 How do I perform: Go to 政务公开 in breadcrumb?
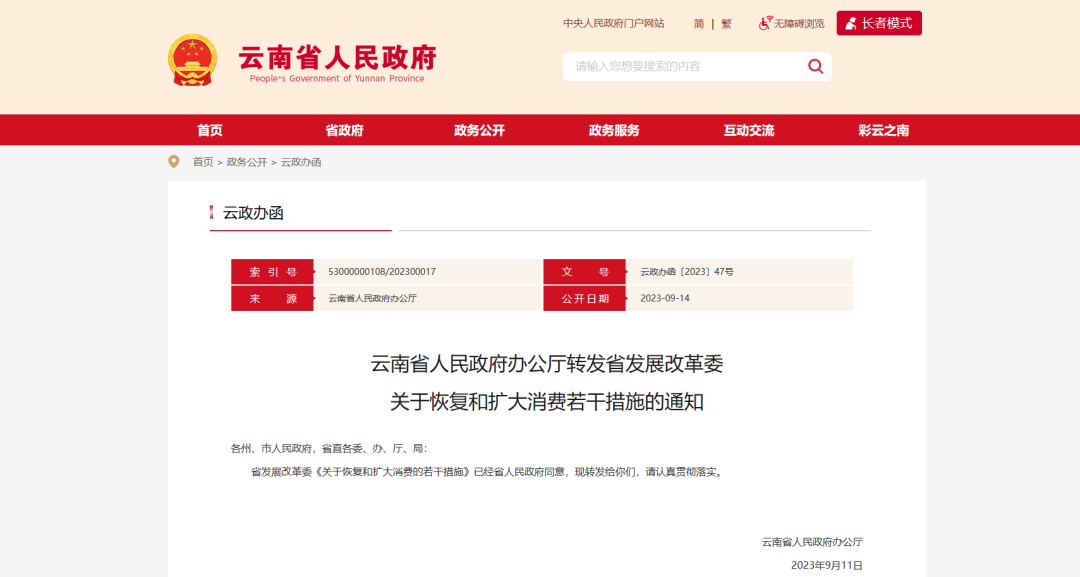click(247, 162)
